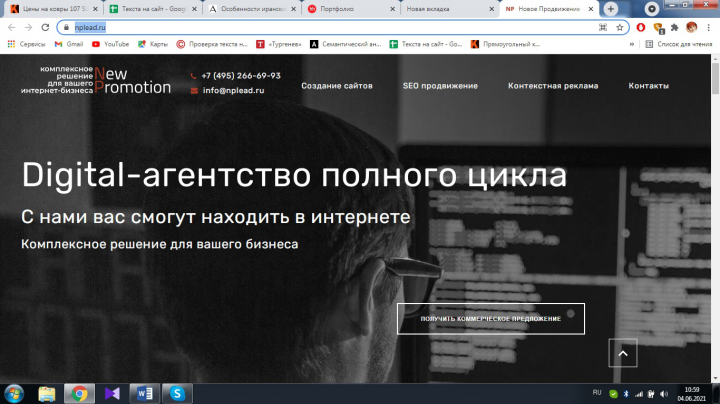Screen dimensions: 720x404
Task: Open Word from the taskbar
Action: (145, 394)
